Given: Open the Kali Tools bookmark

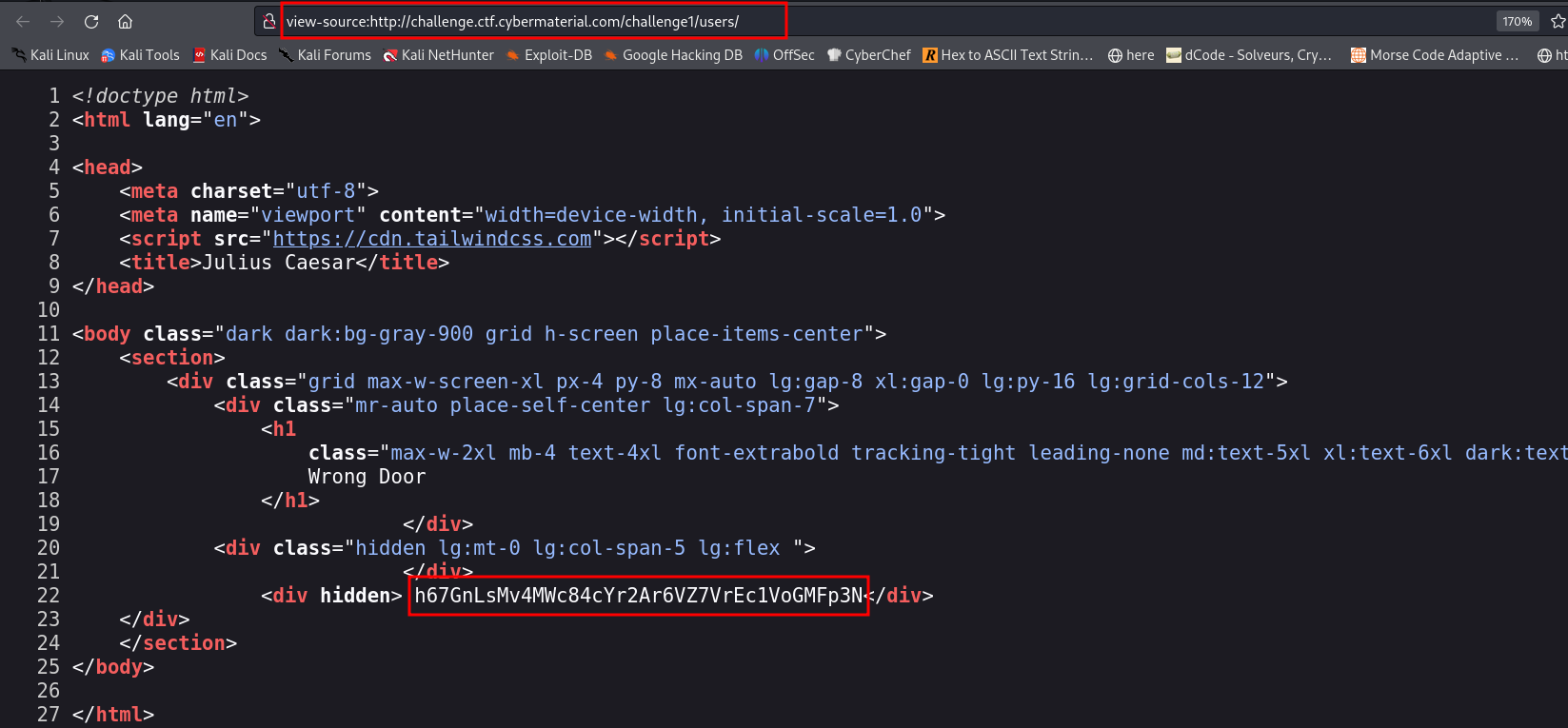Looking at the screenshot, I should tap(140, 55).
